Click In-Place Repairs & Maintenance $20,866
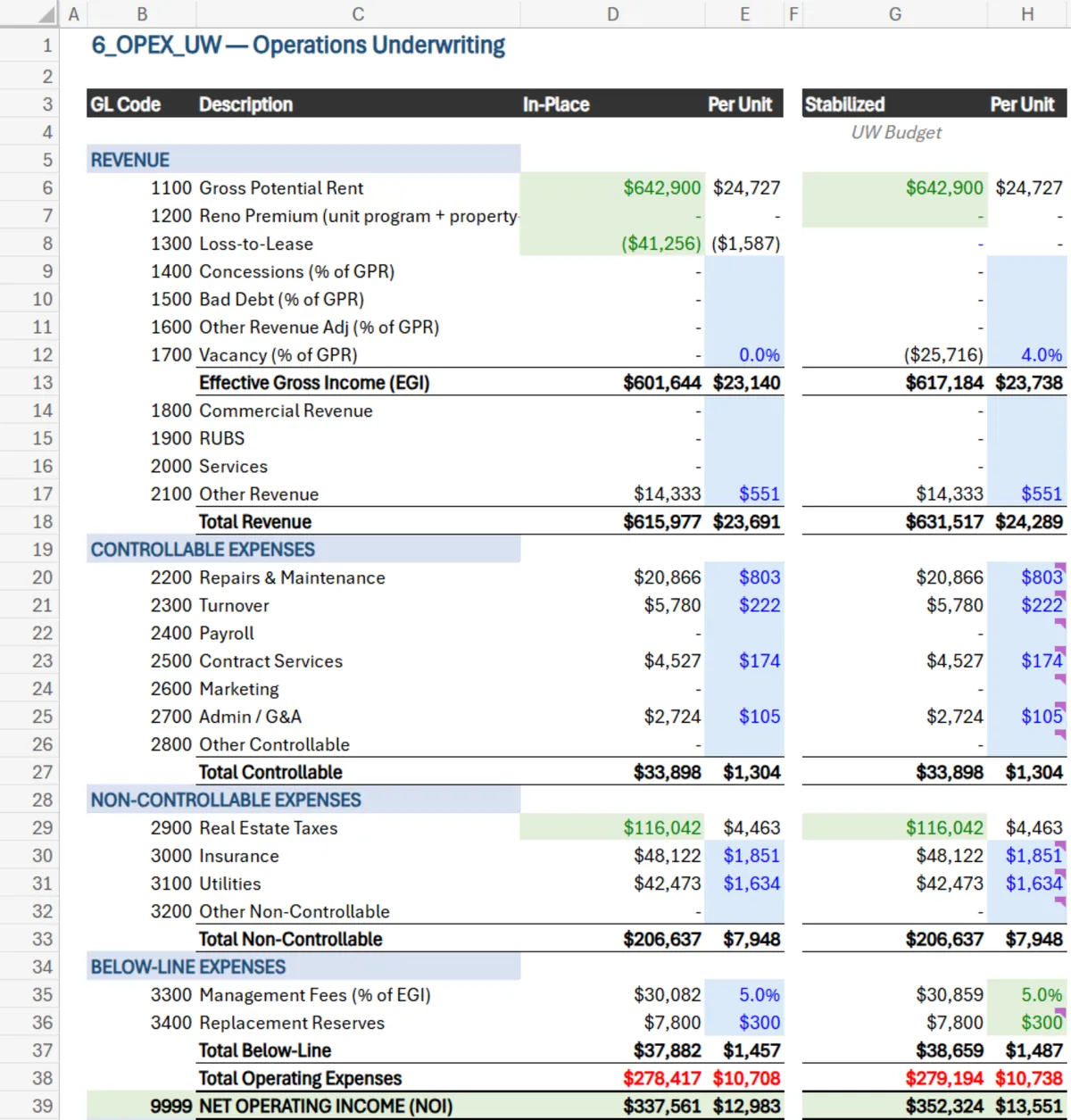Screen dimensions: 1071x1120 [668, 577]
